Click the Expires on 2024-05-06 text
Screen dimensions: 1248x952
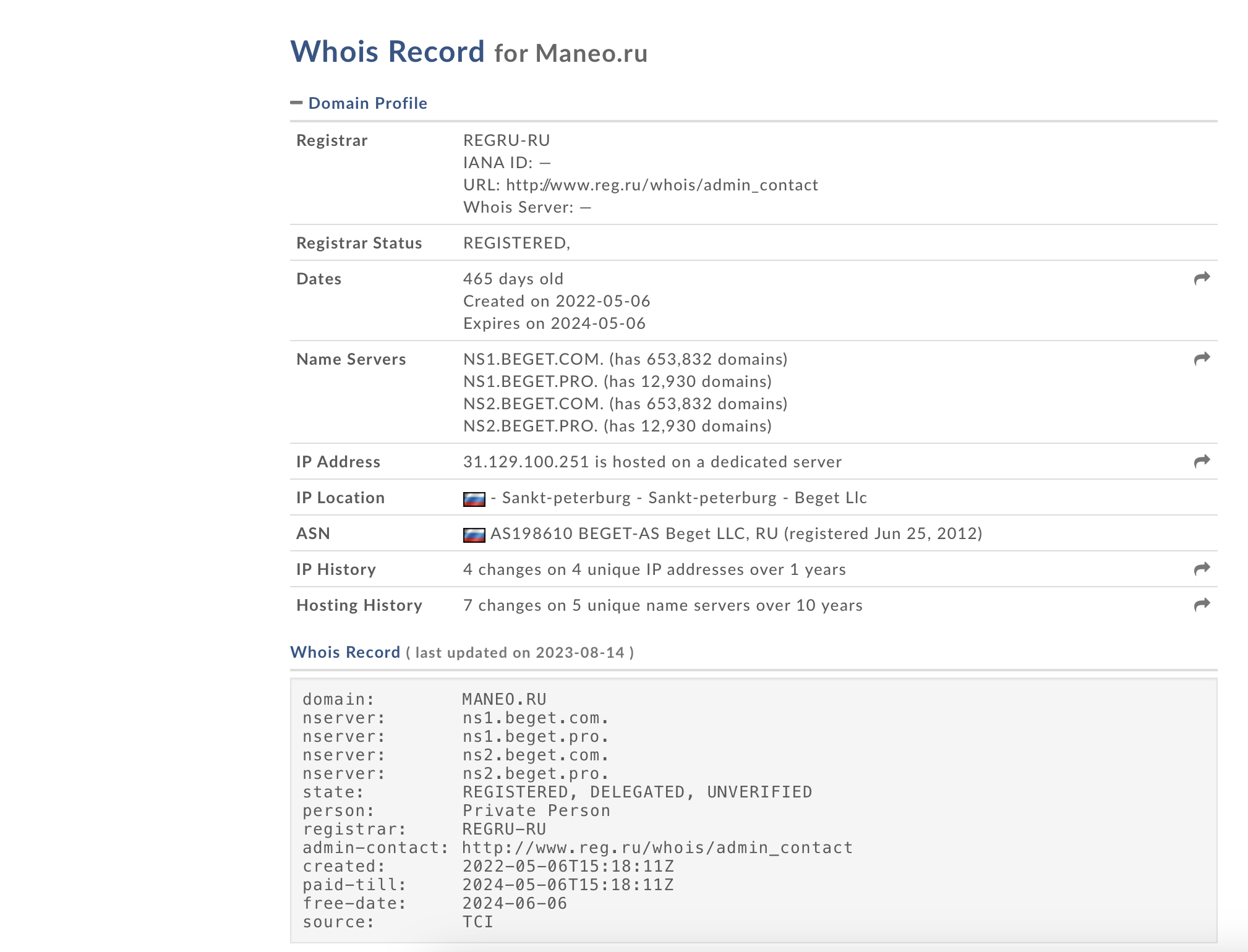554,323
